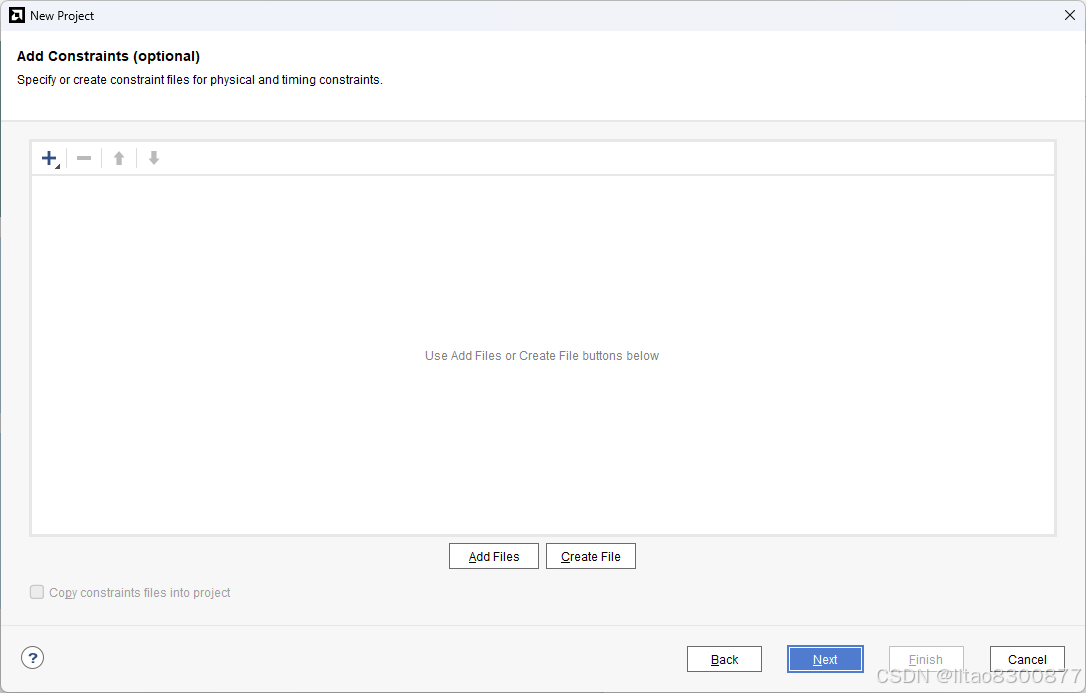This screenshot has height=693, width=1086.
Task: Cancel the New Project wizard
Action: [x=1027, y=659]
